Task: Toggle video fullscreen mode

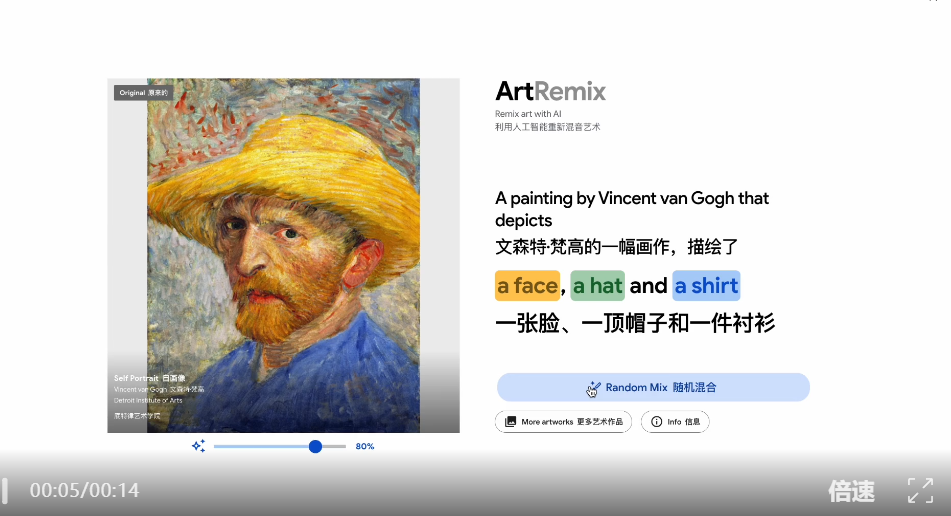Action: pyautogui.click(x=920, y=490)
